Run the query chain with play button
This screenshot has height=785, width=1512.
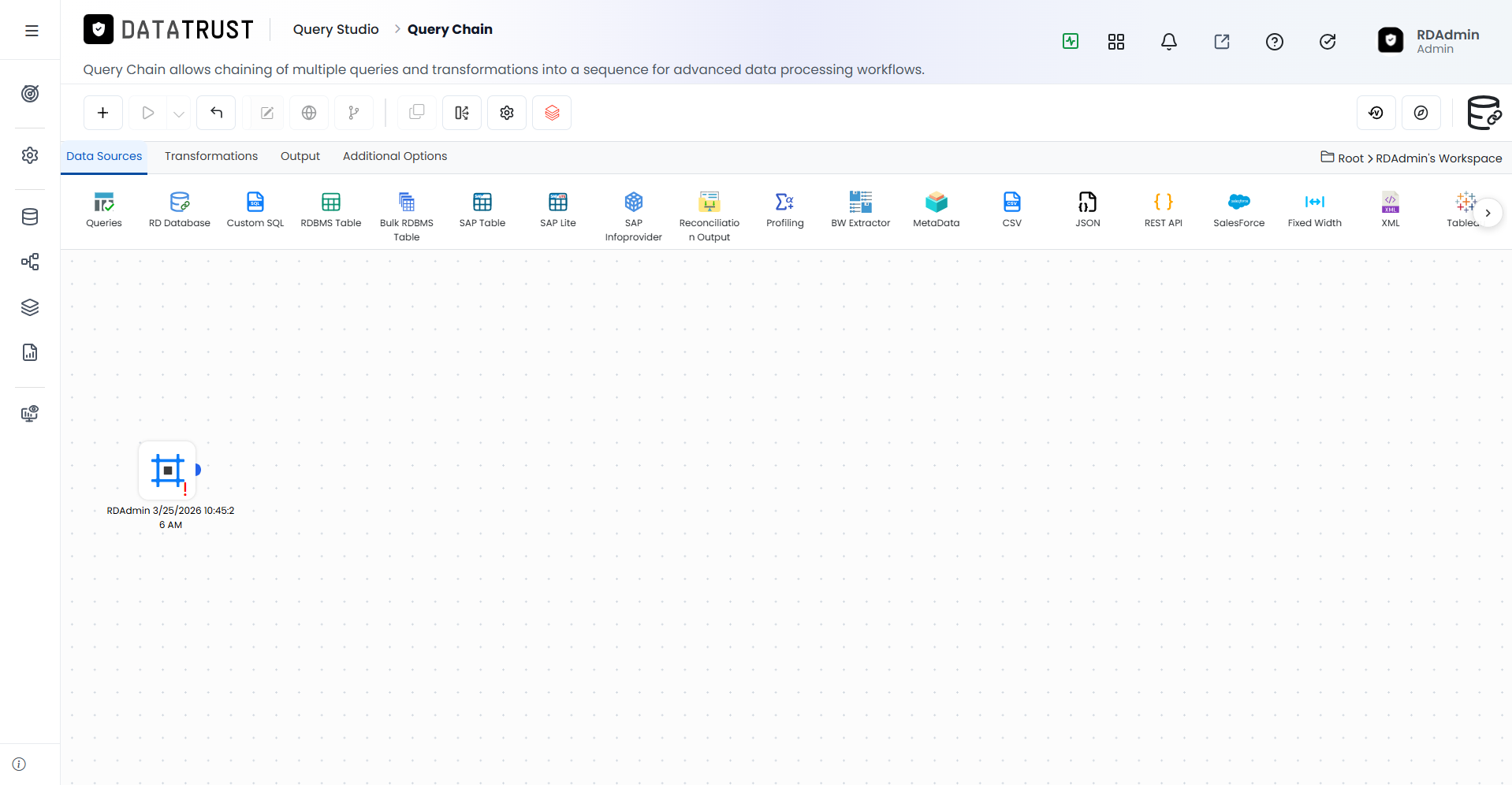click(148, 113)
